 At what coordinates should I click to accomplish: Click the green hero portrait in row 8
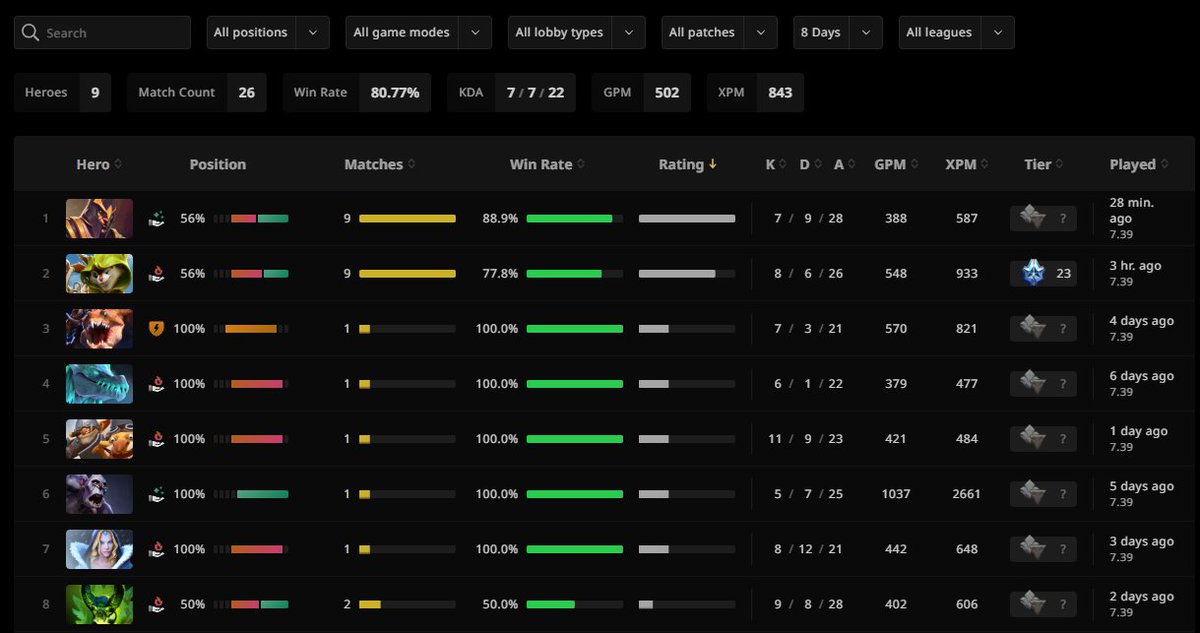click(x=99, y=604)
